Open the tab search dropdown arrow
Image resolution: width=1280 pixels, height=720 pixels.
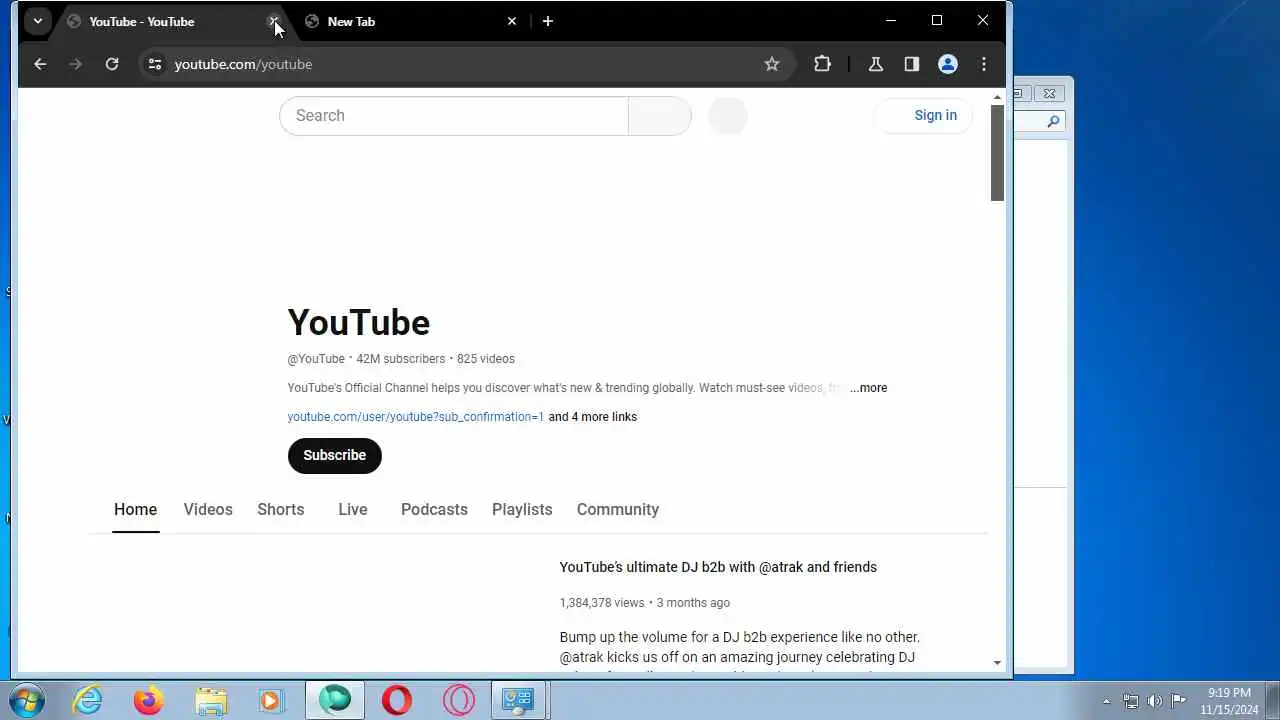(x=37, y=21)
